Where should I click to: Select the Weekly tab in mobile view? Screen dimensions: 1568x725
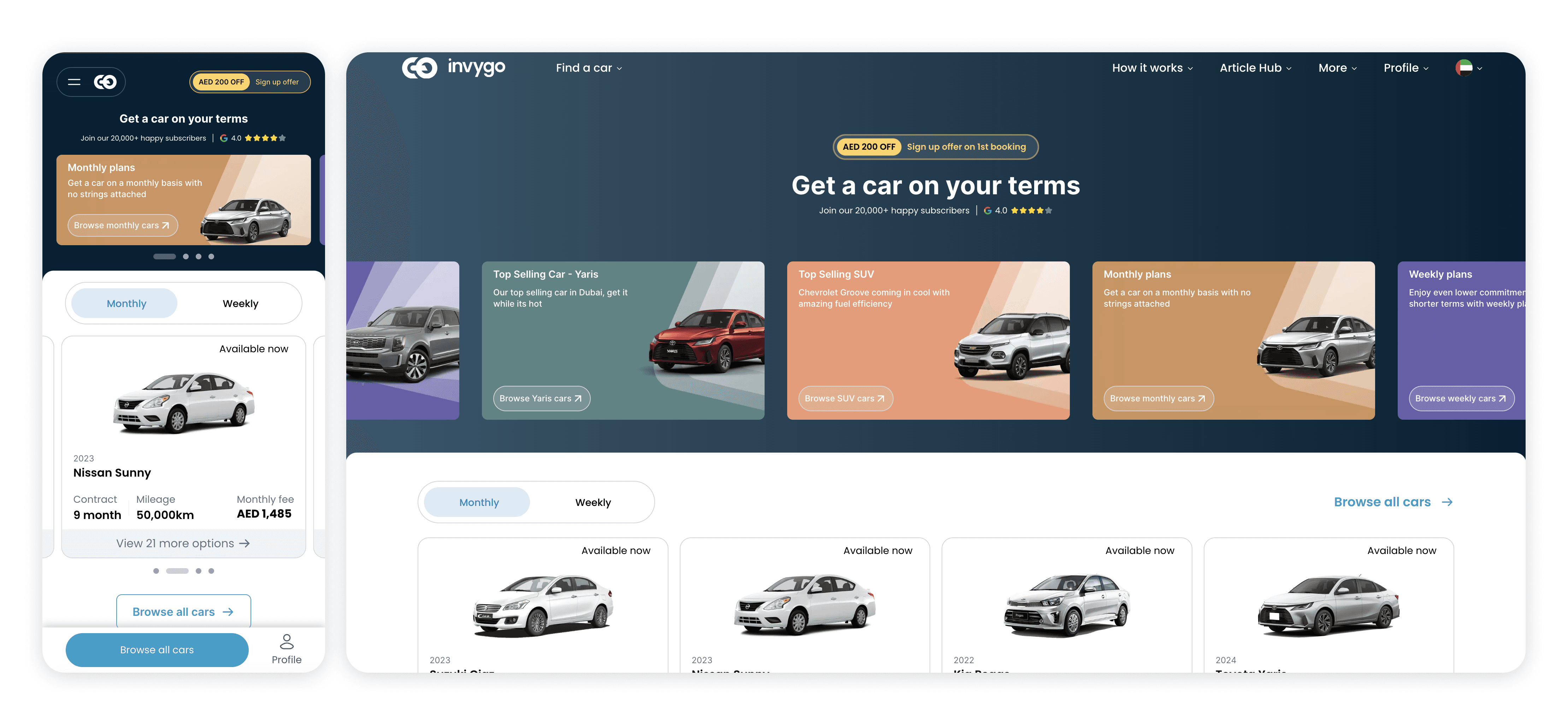[241, 303]
